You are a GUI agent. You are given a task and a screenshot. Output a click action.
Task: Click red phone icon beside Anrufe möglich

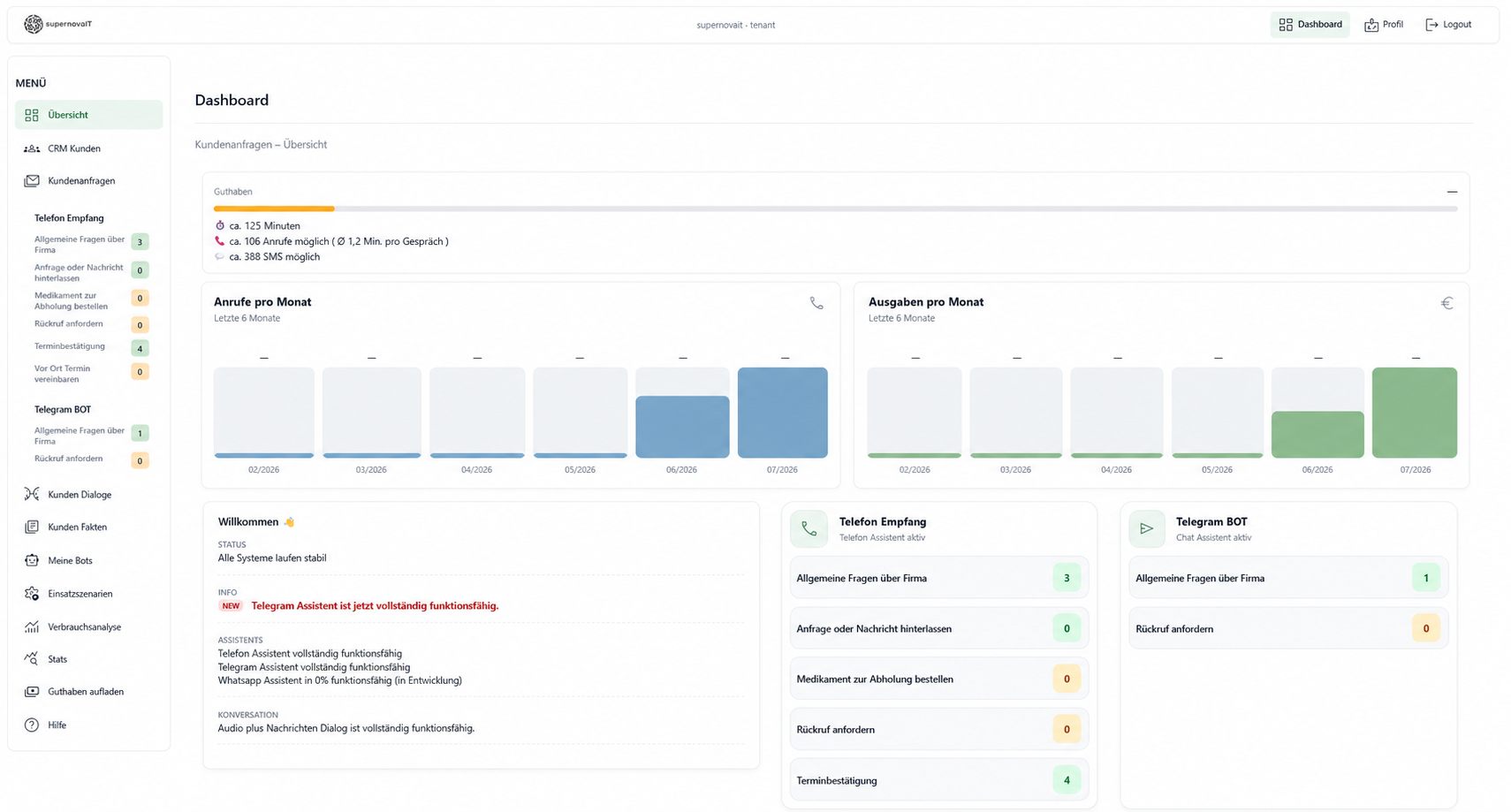point(220,240)
